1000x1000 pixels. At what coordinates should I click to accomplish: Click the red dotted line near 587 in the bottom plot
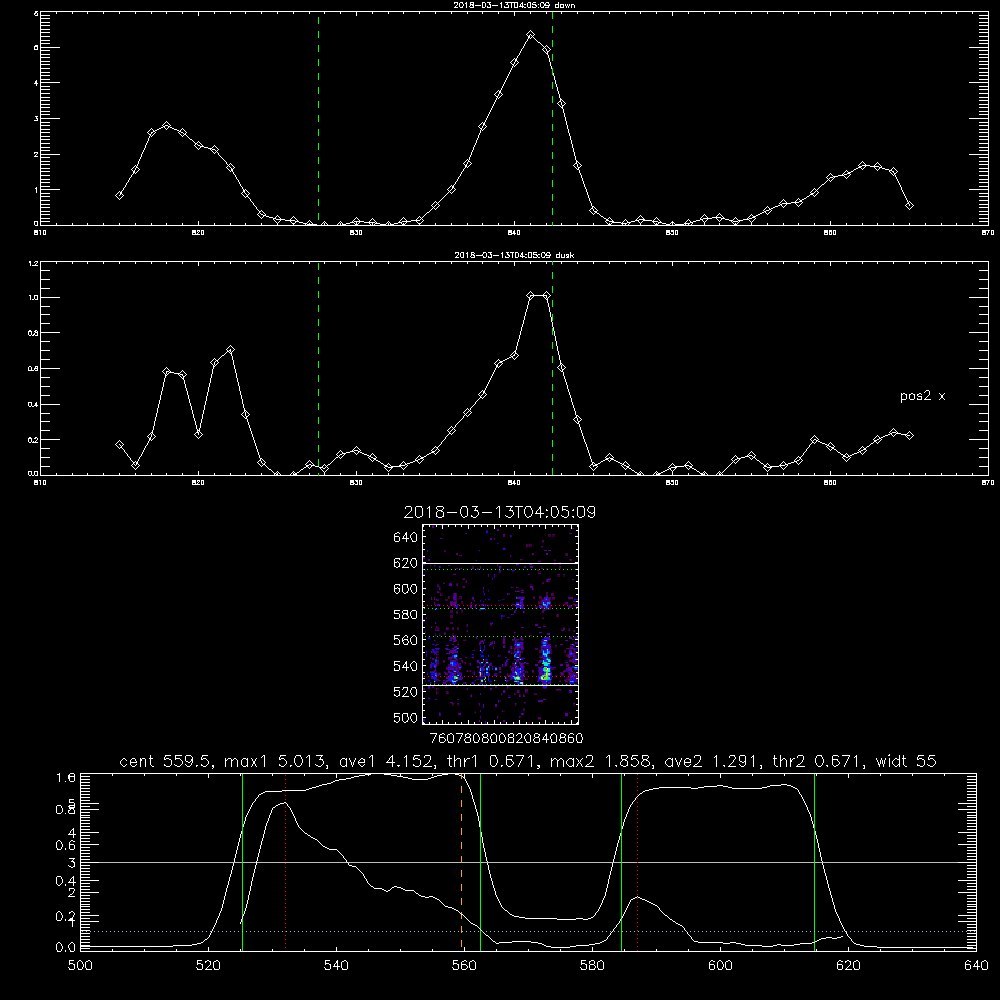tap(637, 862)
